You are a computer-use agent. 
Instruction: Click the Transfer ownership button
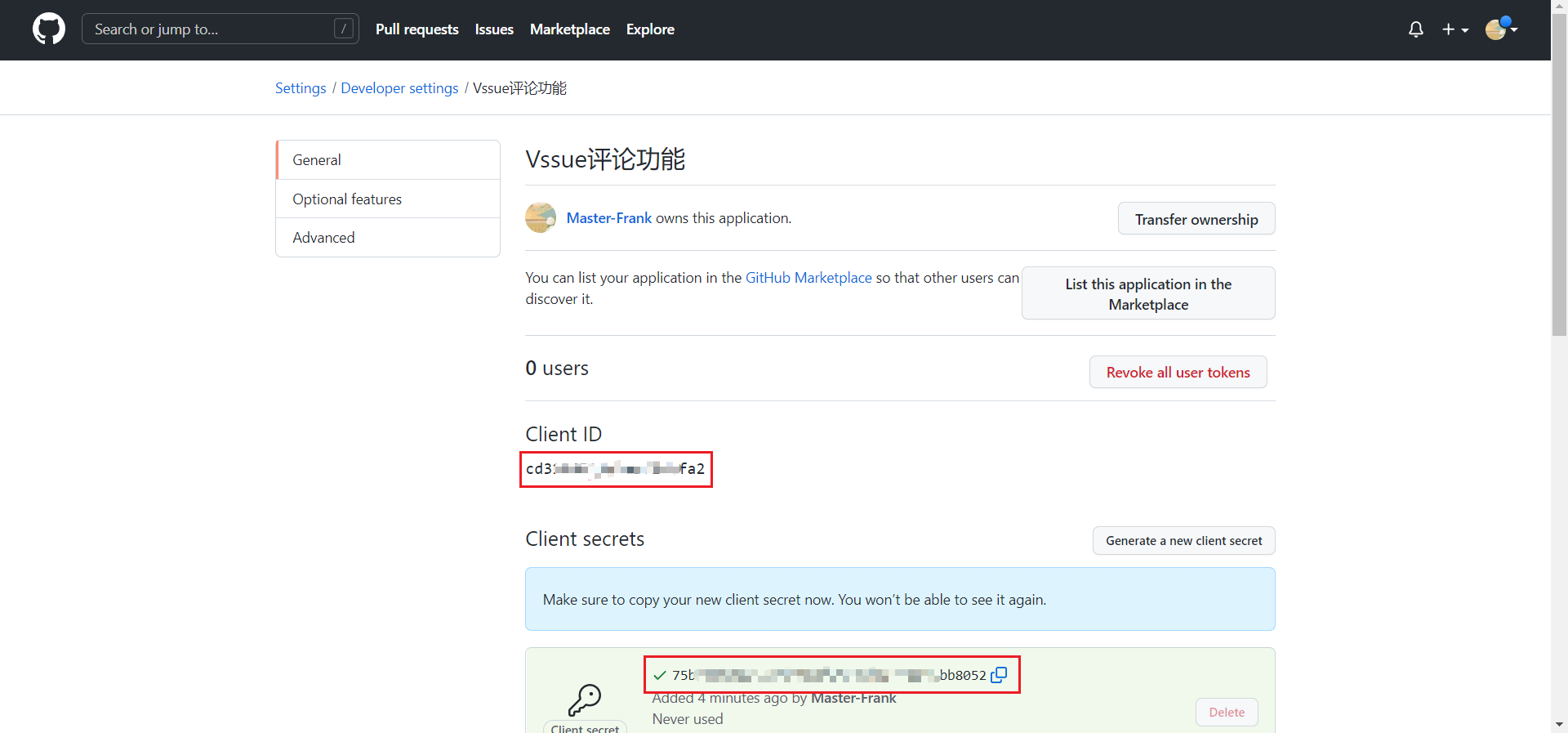tap(1196, 219)
